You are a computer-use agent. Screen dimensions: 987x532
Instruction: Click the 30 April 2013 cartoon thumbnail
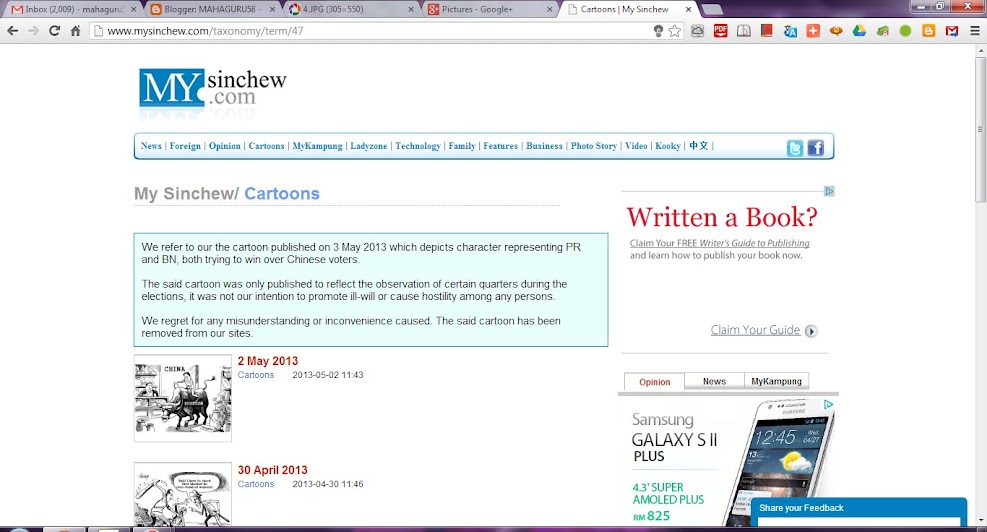click(x=183, y=494)
